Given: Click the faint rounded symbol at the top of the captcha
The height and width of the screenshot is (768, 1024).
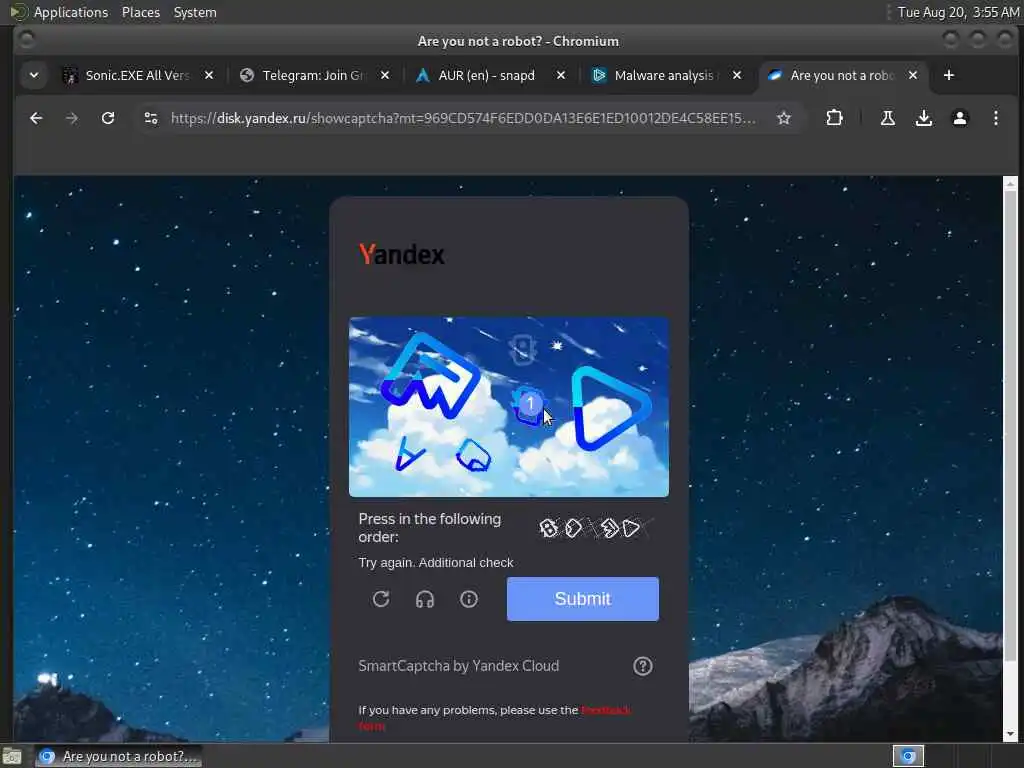Looking at the screenshot, I should pyautogui.click(x=522, y=349).
